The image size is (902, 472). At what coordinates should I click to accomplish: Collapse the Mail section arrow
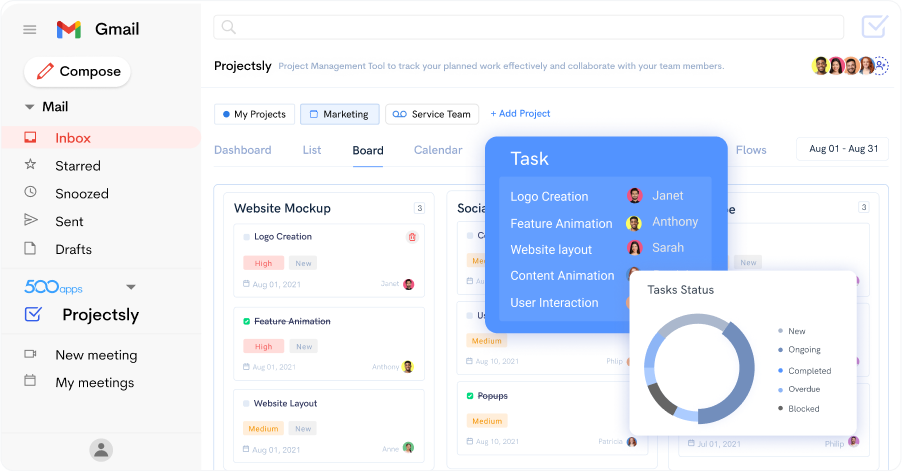[x=30, y=107]
